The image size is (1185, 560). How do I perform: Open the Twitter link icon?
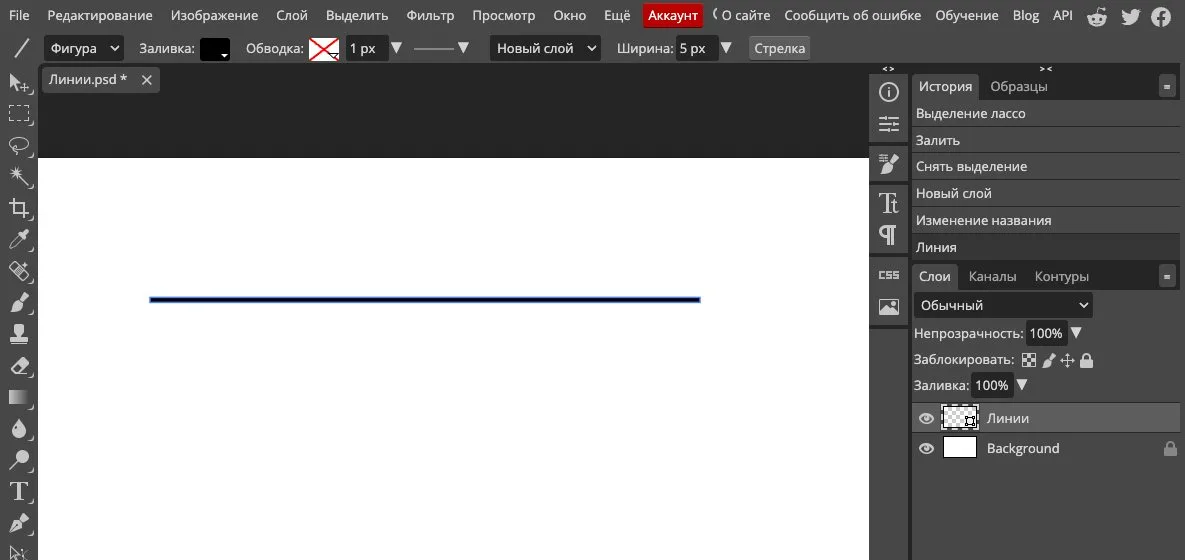click(1130, 16)
